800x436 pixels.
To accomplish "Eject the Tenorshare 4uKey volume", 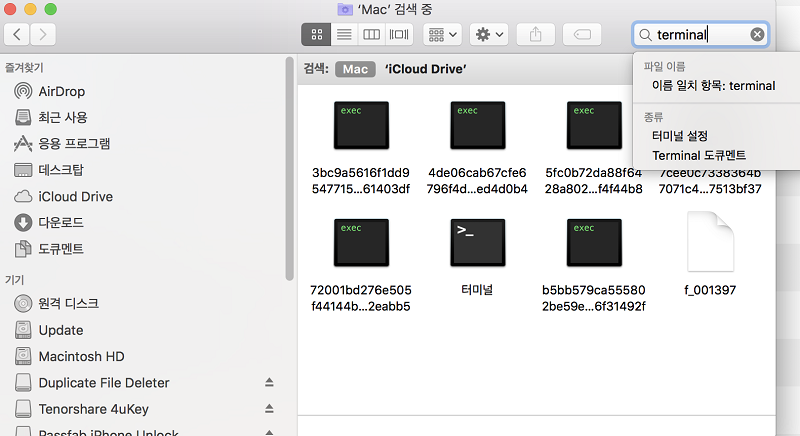I will pos(268,409).
